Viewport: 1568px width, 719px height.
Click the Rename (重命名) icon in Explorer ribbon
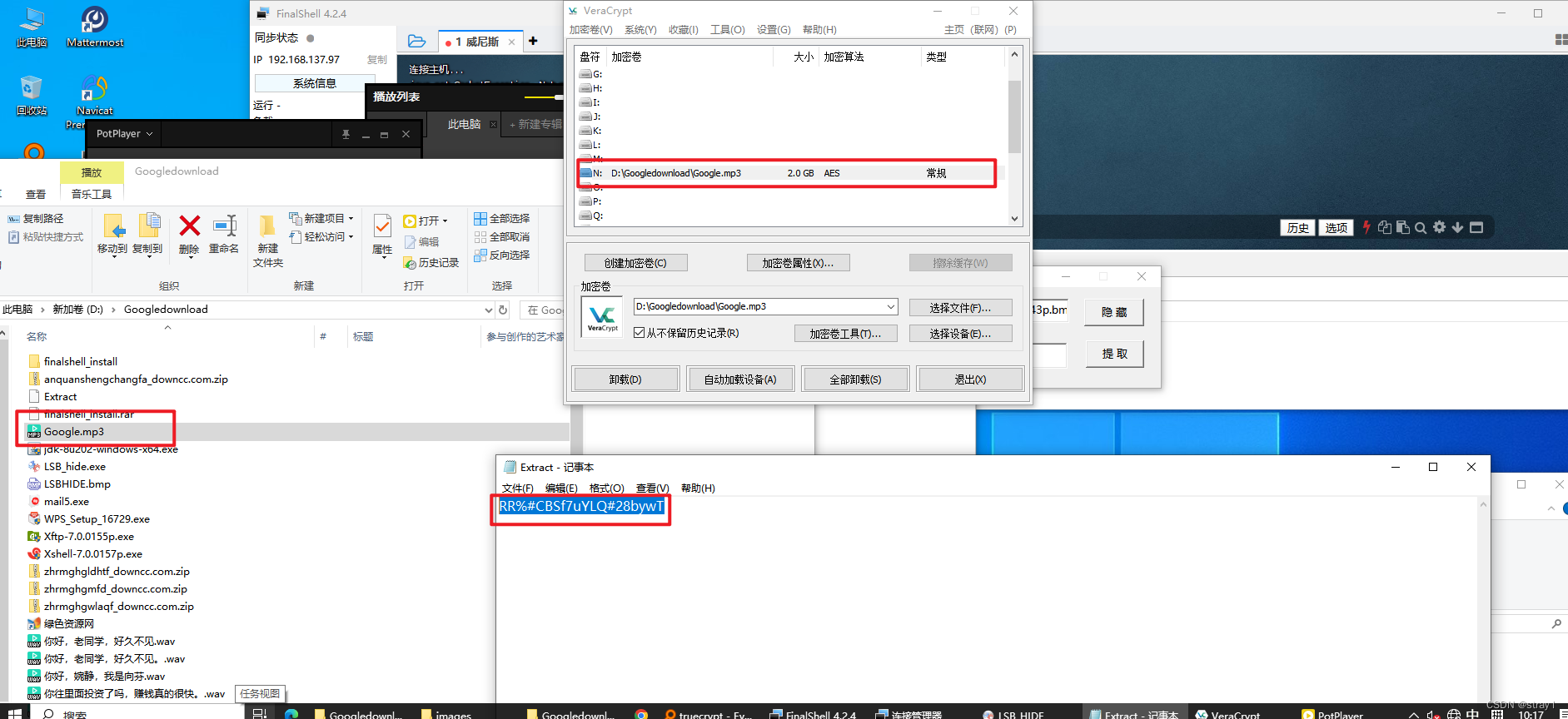[x=224, y=226]
